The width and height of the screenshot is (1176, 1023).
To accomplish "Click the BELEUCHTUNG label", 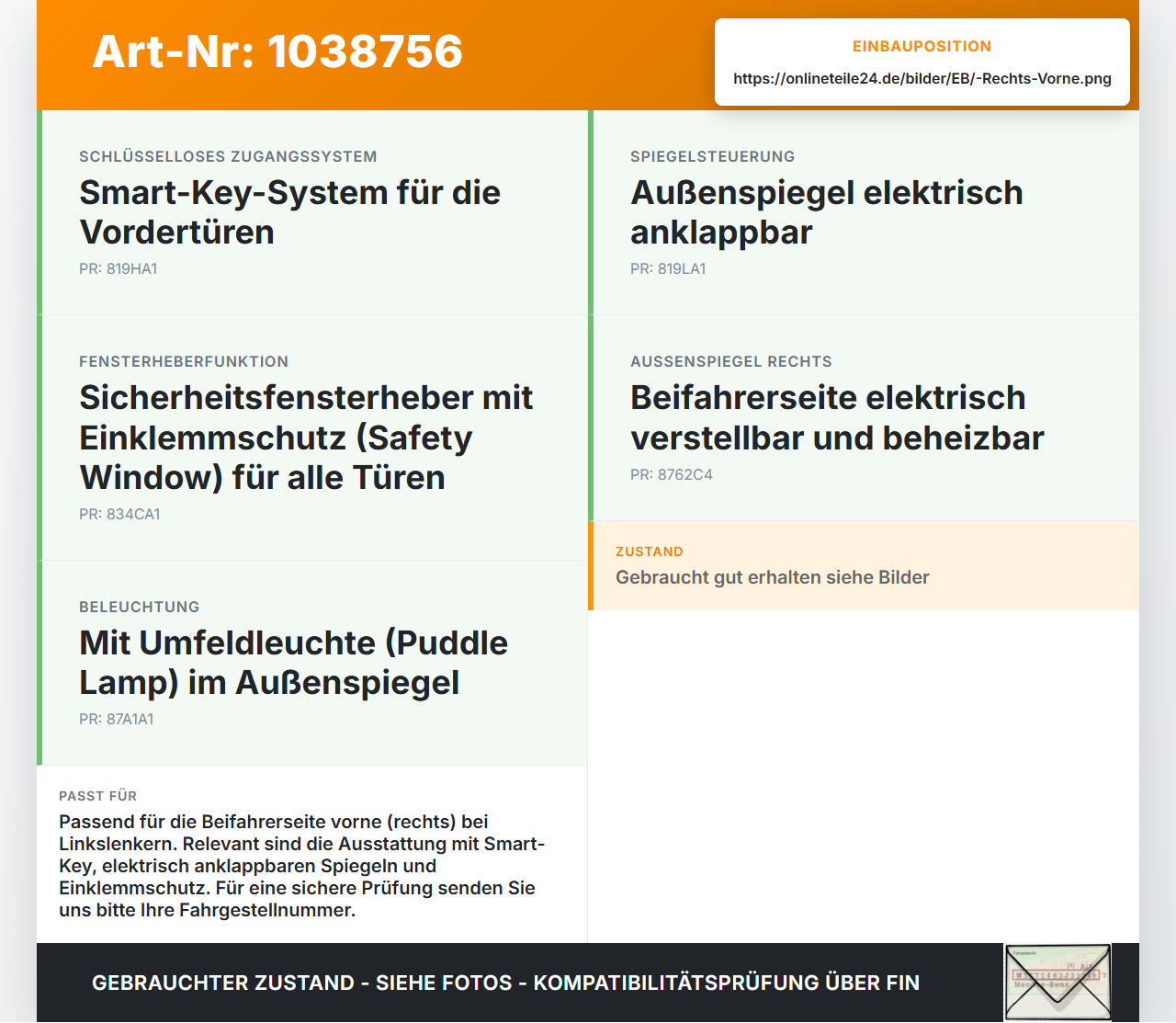I will point(140,607).
